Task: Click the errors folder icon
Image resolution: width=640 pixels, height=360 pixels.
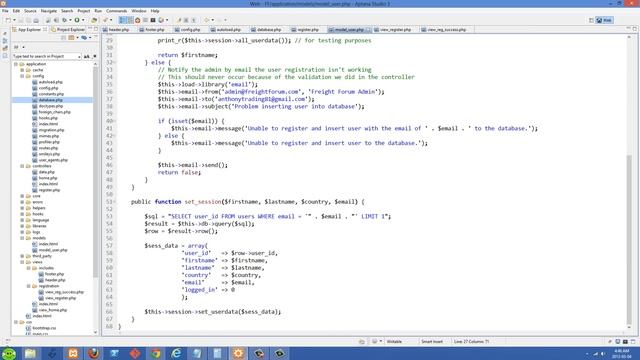Action: tap(29, 202)
